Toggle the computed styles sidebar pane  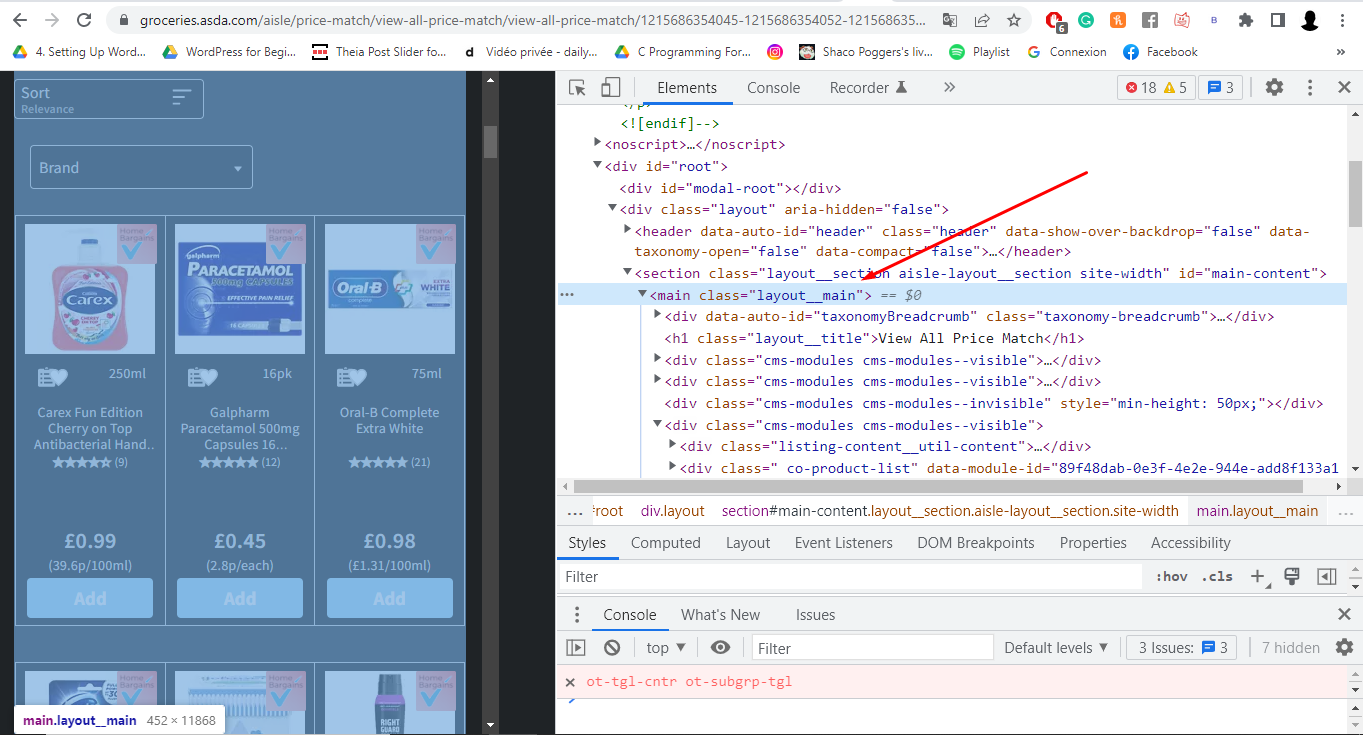pos(1327,577)
